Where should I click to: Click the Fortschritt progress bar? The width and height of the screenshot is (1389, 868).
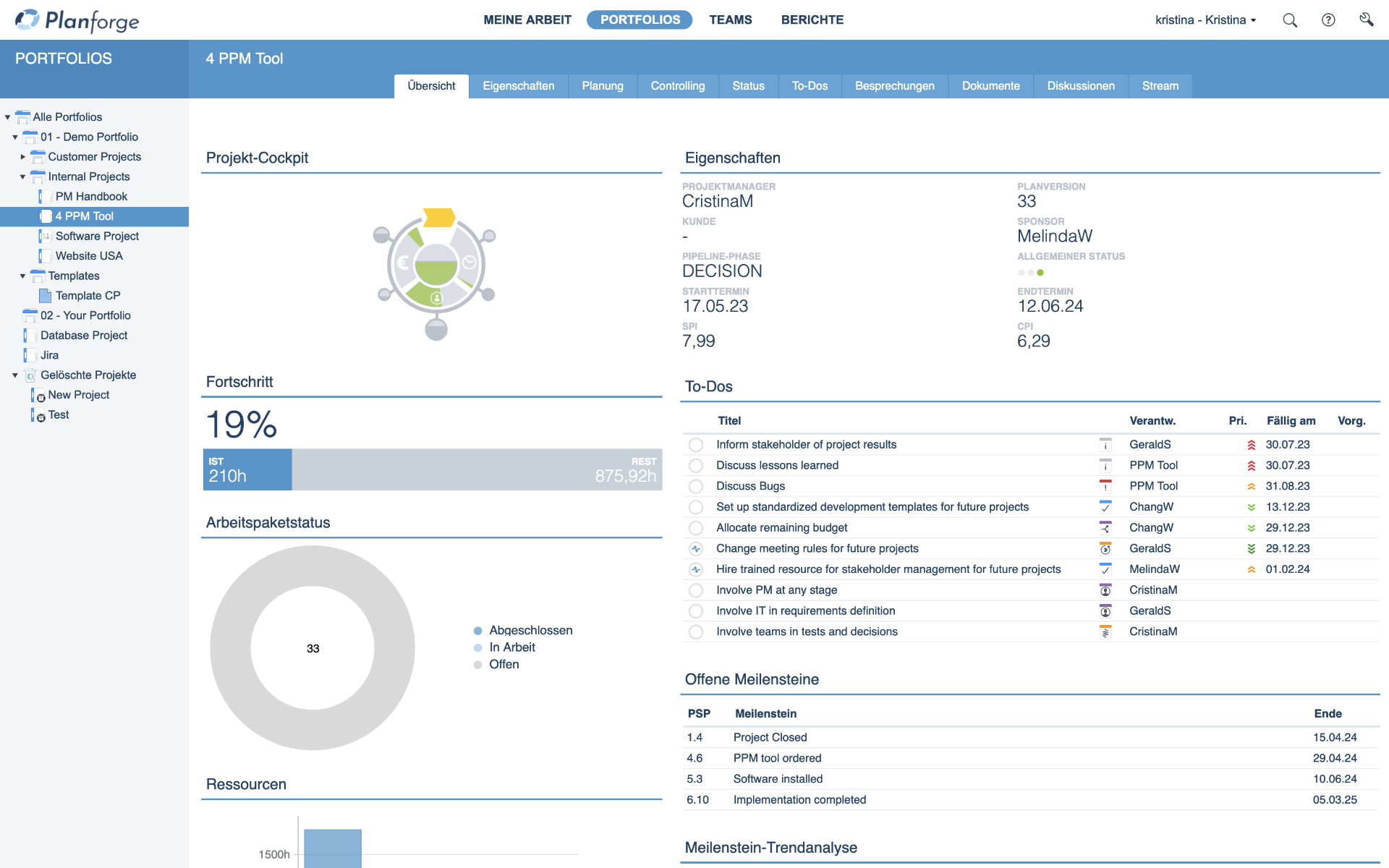[431, 469]
